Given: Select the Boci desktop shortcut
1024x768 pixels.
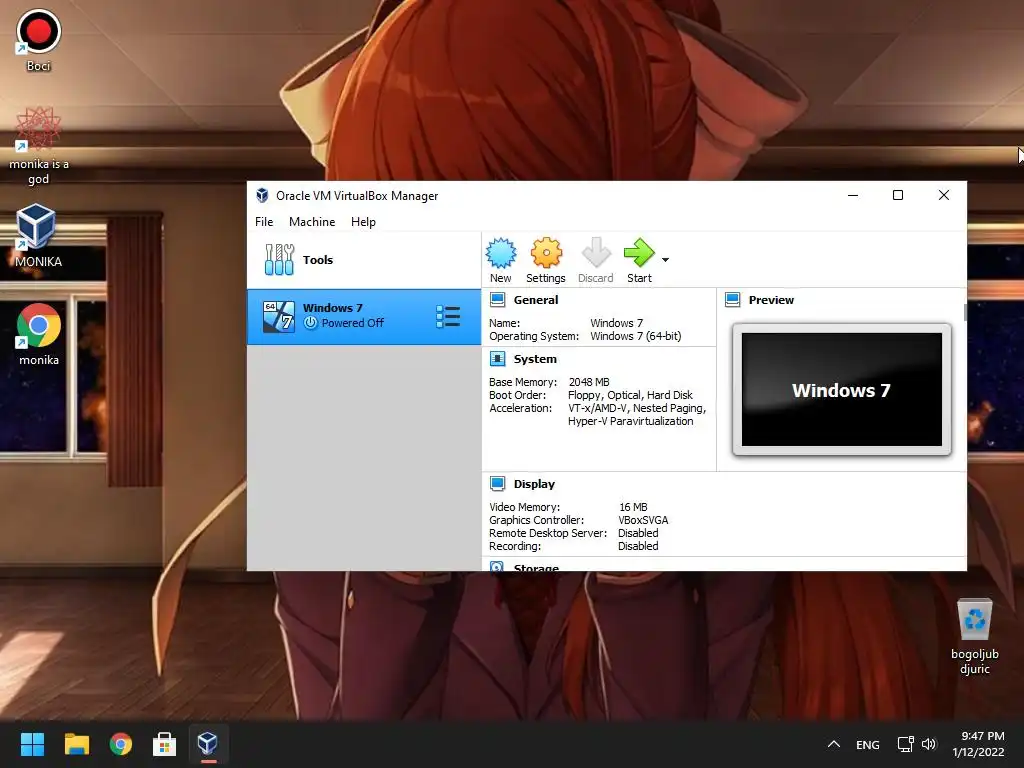Looking at the screenshot, I should click(x=39, y=40).
